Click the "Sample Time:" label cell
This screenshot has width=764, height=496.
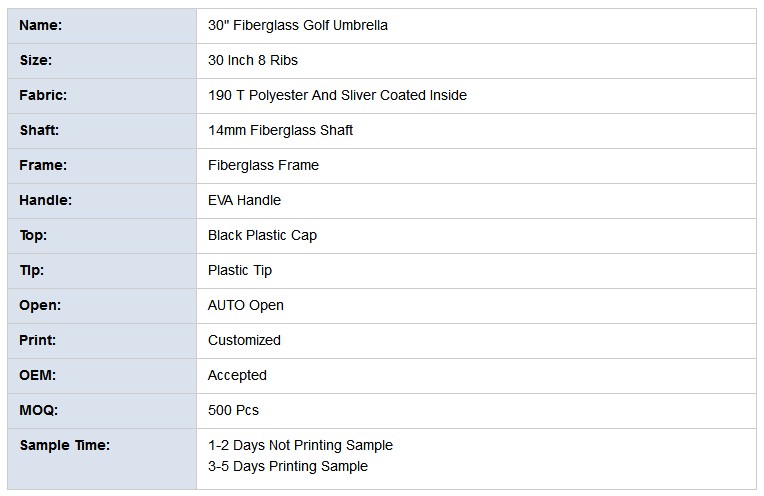coord(102,459)
